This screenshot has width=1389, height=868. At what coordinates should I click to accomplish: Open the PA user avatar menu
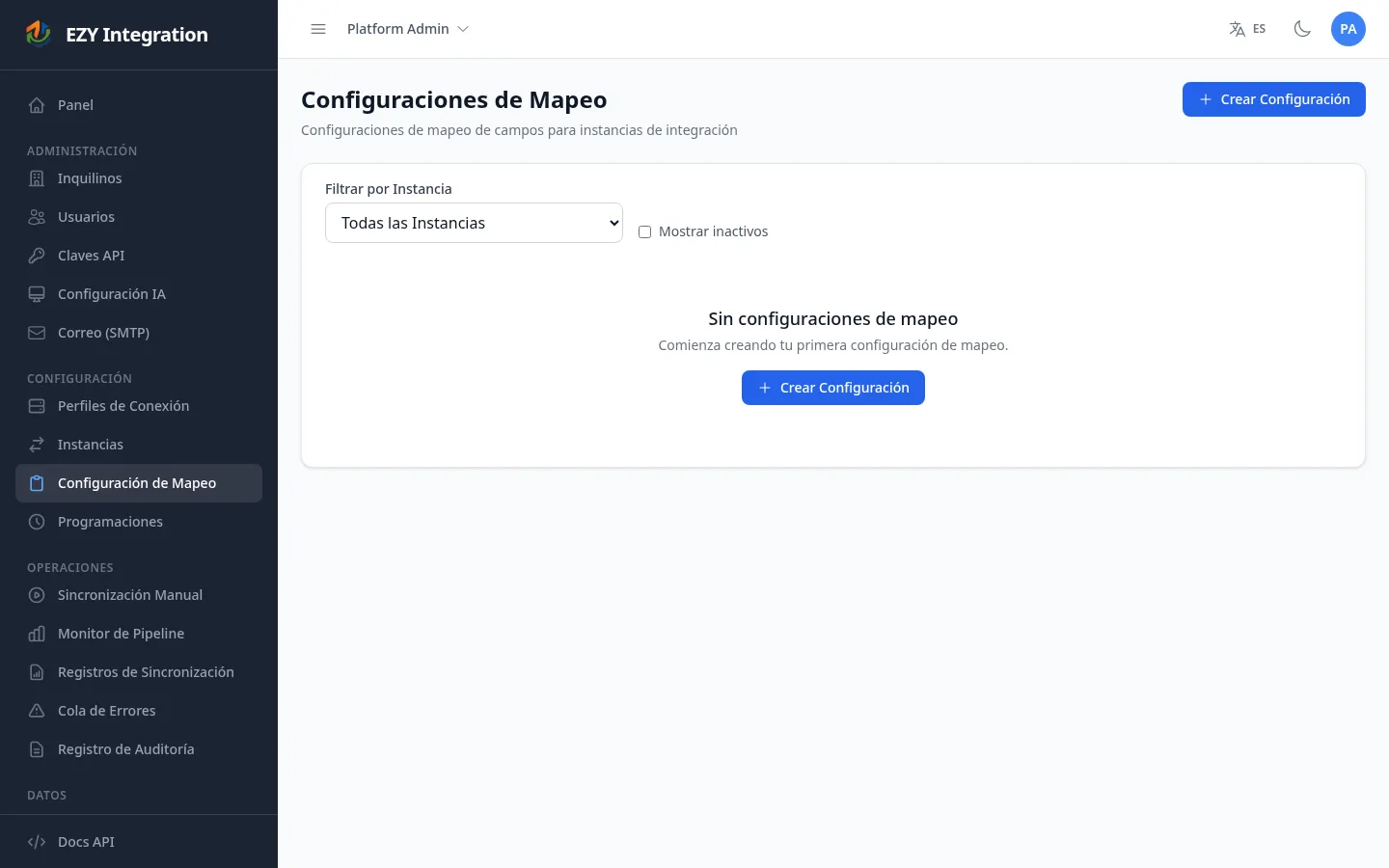[x=1348, y=29]
